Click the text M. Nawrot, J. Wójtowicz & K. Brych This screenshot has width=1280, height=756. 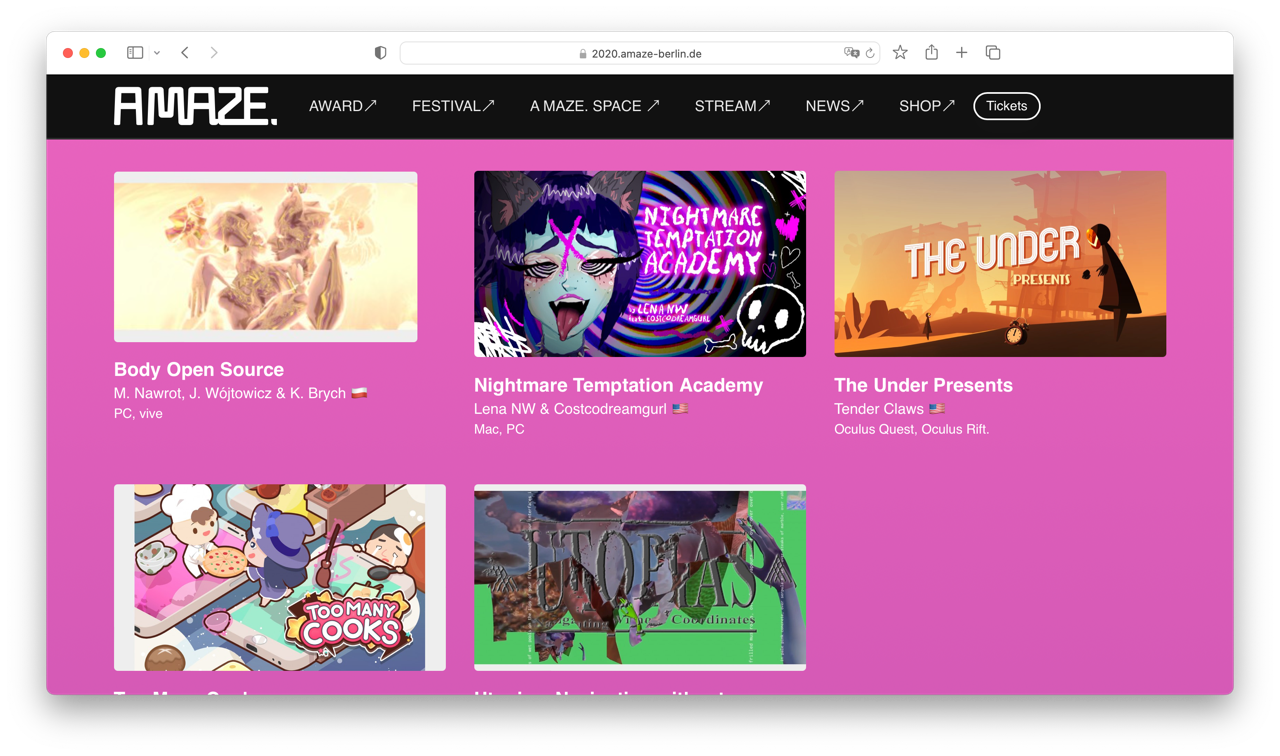[230, 393]
